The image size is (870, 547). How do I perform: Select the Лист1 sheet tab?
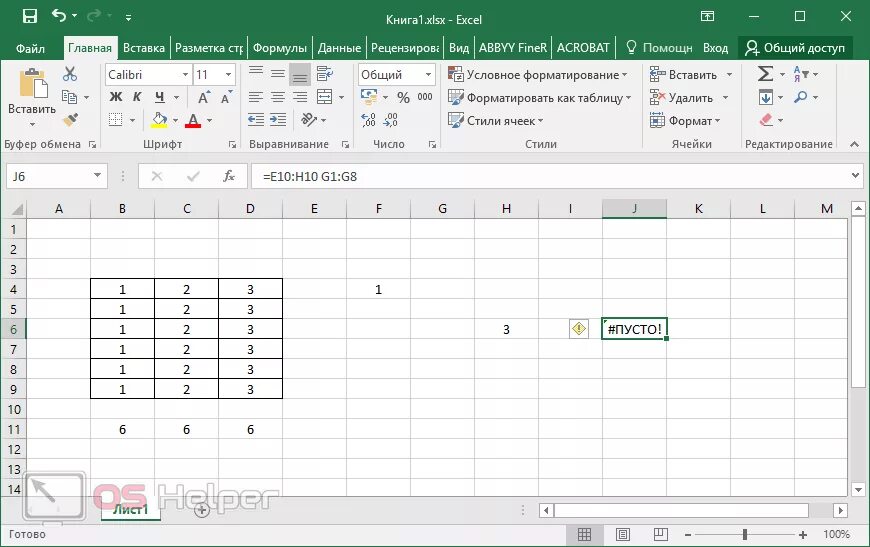[x=131, y=510]
